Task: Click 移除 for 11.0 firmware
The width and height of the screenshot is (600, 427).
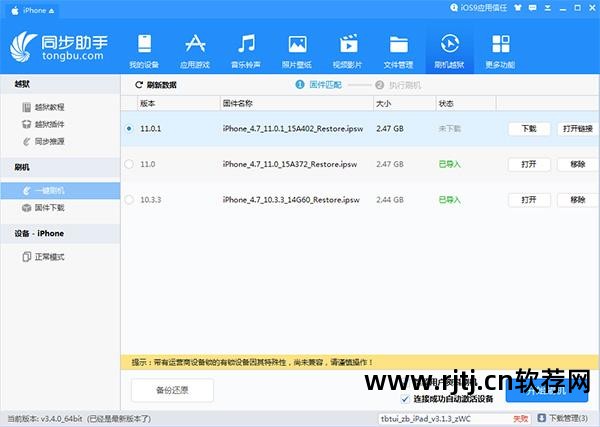Action: [577, 165]
